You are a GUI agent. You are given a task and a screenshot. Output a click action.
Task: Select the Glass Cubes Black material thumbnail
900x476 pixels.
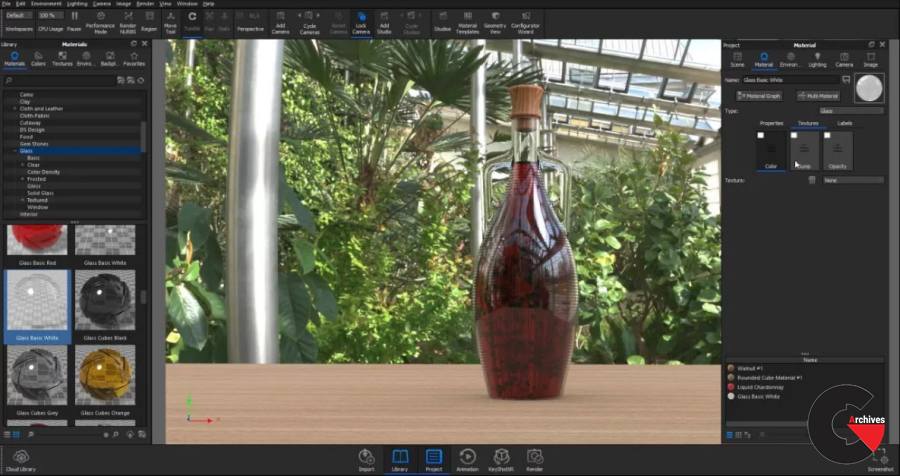point(105,300)
